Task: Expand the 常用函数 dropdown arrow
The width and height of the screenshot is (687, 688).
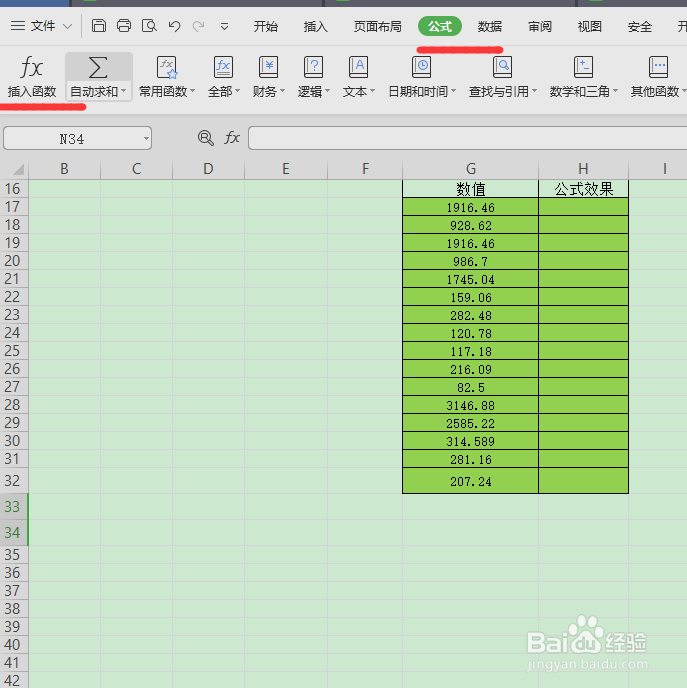Action: pos(193,91)
